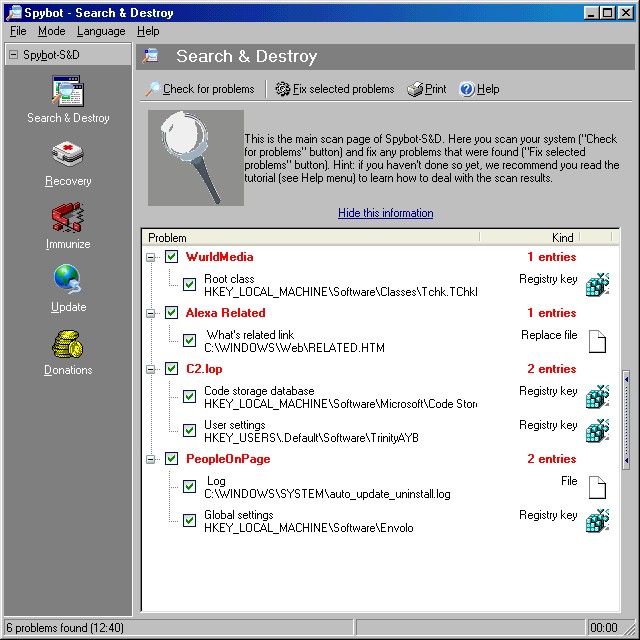Click the question mark Help icon
Image resolution: width=640 pixels, height=640 pixels.
467,89
